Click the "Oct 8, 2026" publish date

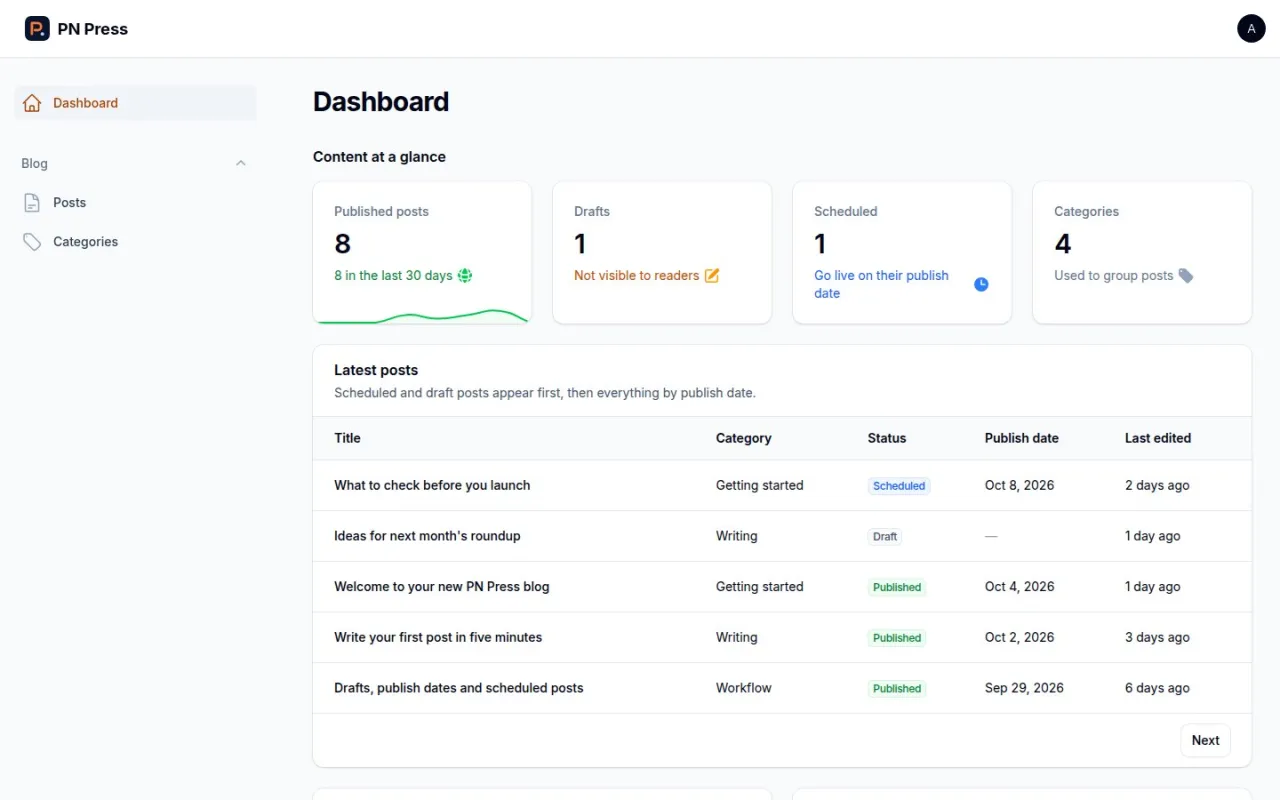click(1019, 485)
